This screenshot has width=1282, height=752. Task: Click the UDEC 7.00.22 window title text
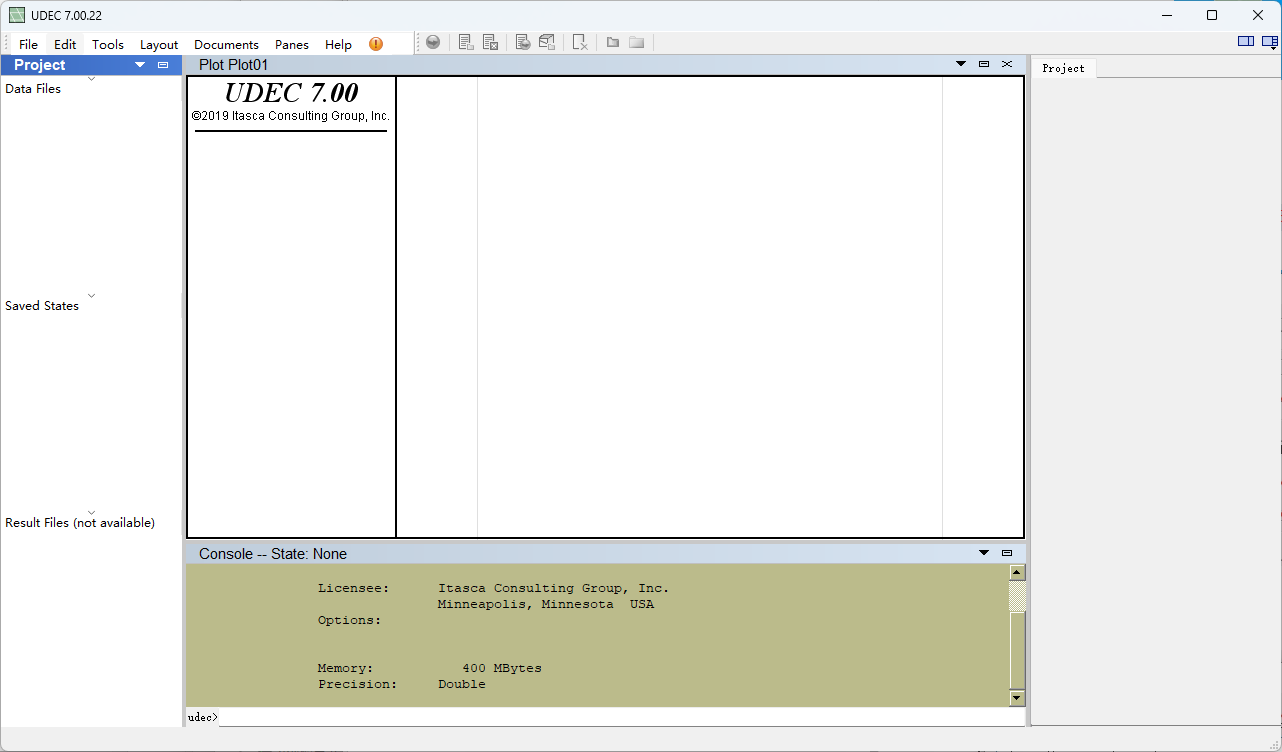tap(66, 15)
